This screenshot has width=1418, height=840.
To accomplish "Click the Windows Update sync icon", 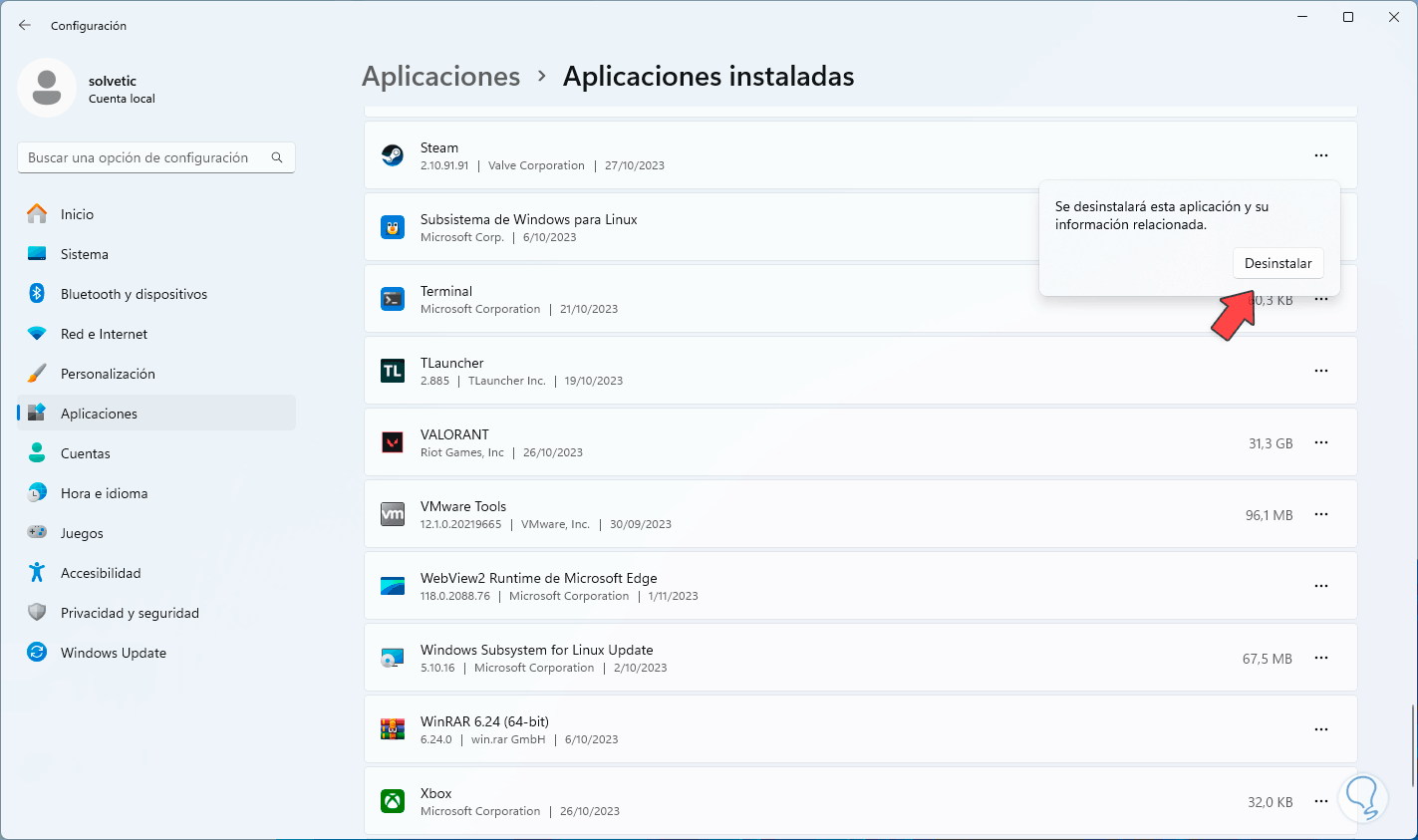I will coord(37,653).
